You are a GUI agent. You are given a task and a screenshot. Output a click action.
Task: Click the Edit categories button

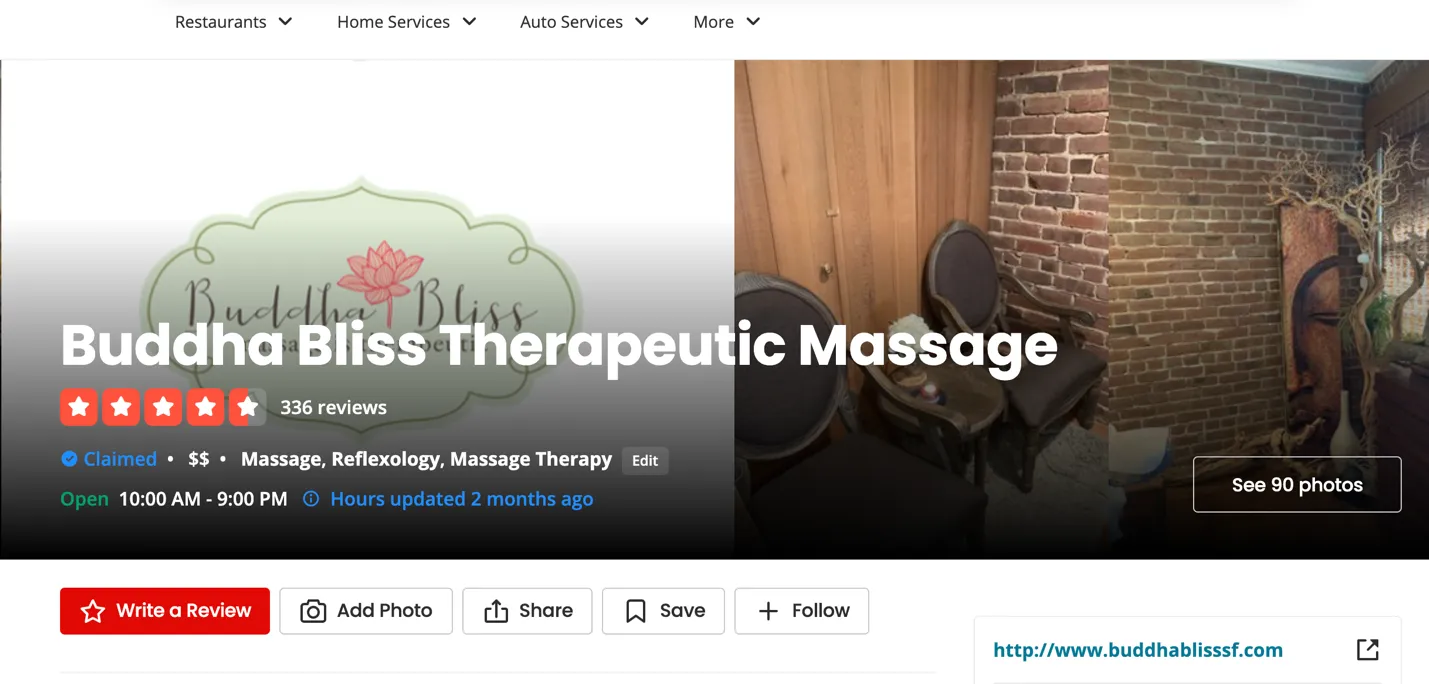pos(645,460)
